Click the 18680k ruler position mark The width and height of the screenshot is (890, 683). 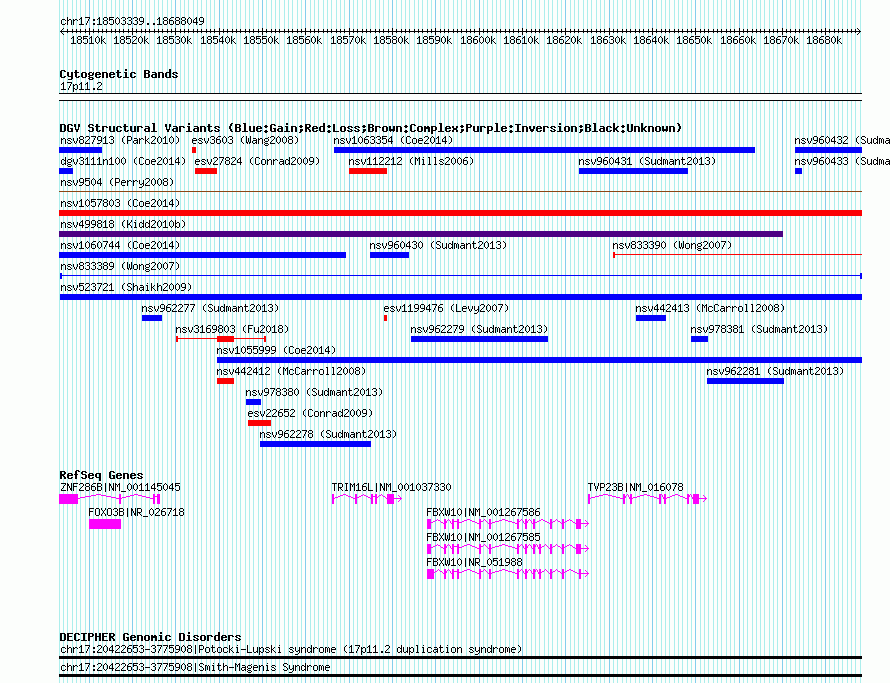824,40
